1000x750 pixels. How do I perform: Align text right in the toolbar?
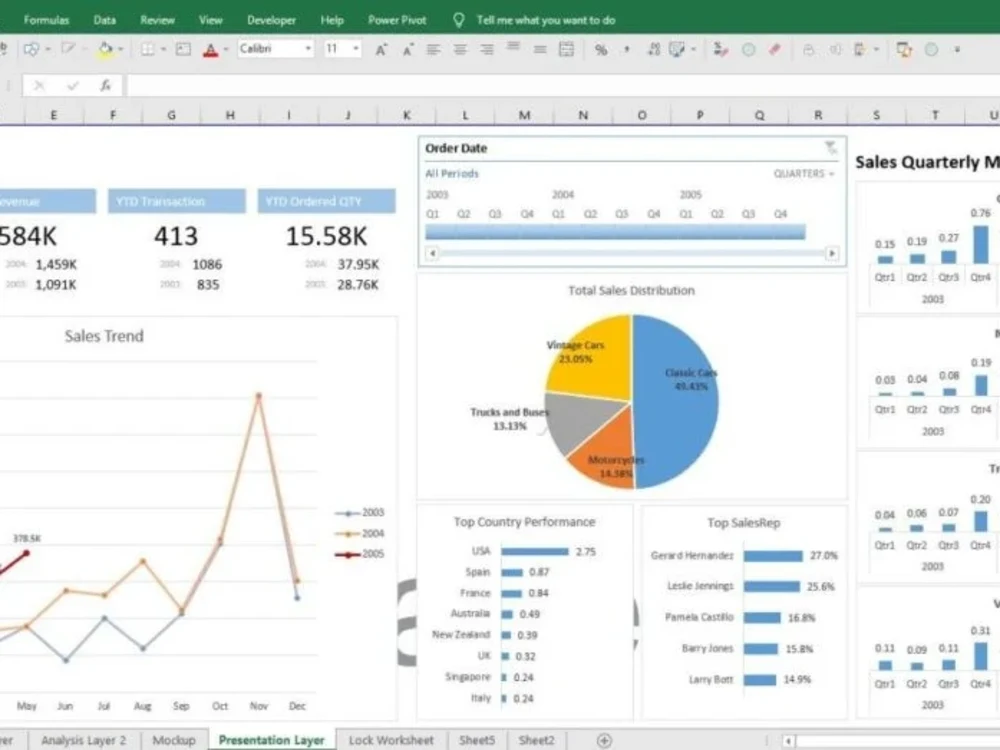point(487,49)
